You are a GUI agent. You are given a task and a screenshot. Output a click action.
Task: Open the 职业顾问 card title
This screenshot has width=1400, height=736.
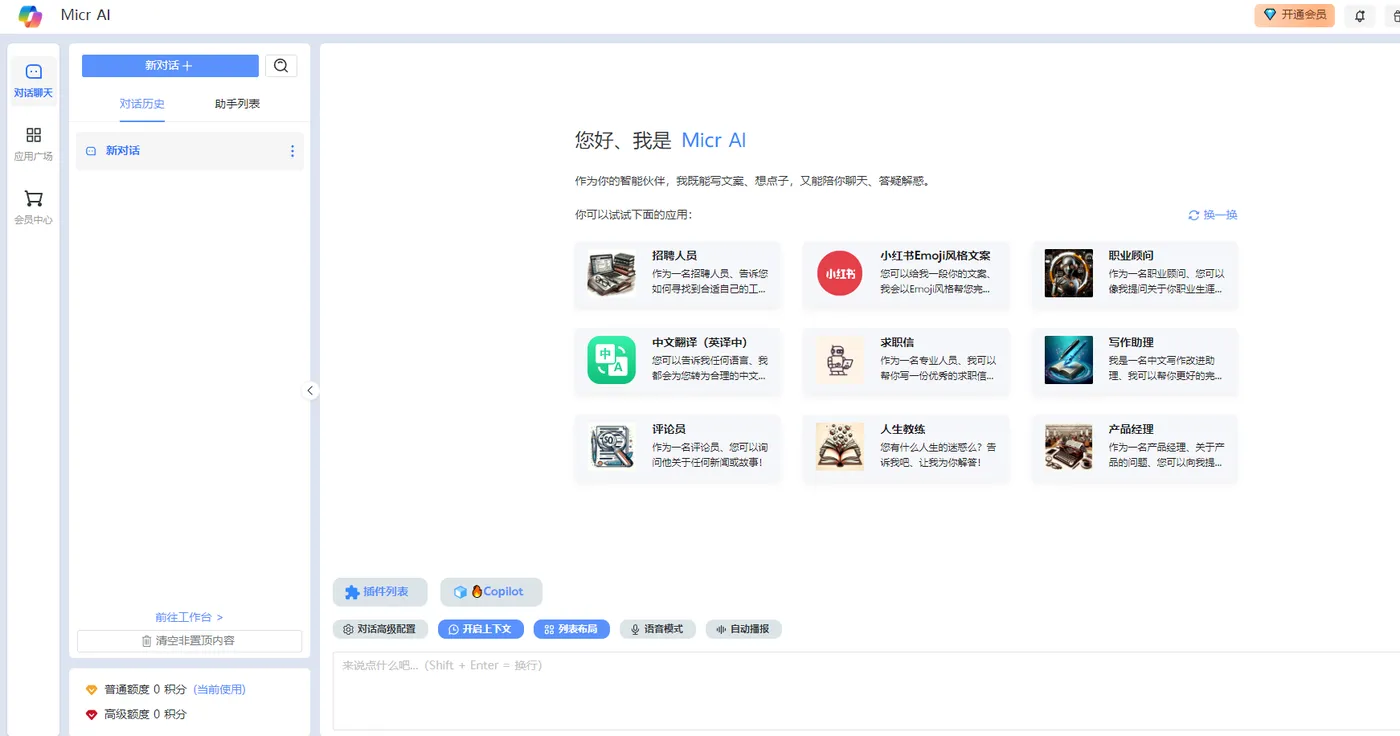click(x=1131, y=256)
